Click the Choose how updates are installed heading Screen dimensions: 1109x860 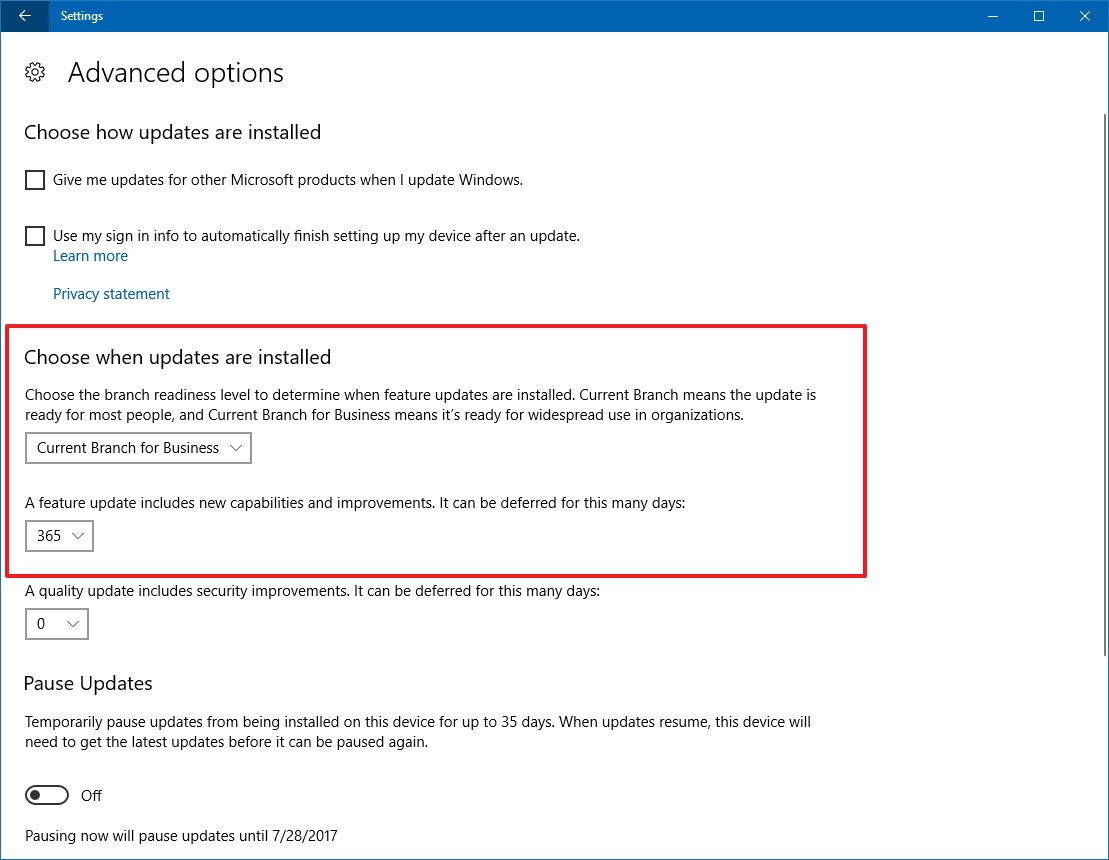pyautogui.click(x=172, y=132)
